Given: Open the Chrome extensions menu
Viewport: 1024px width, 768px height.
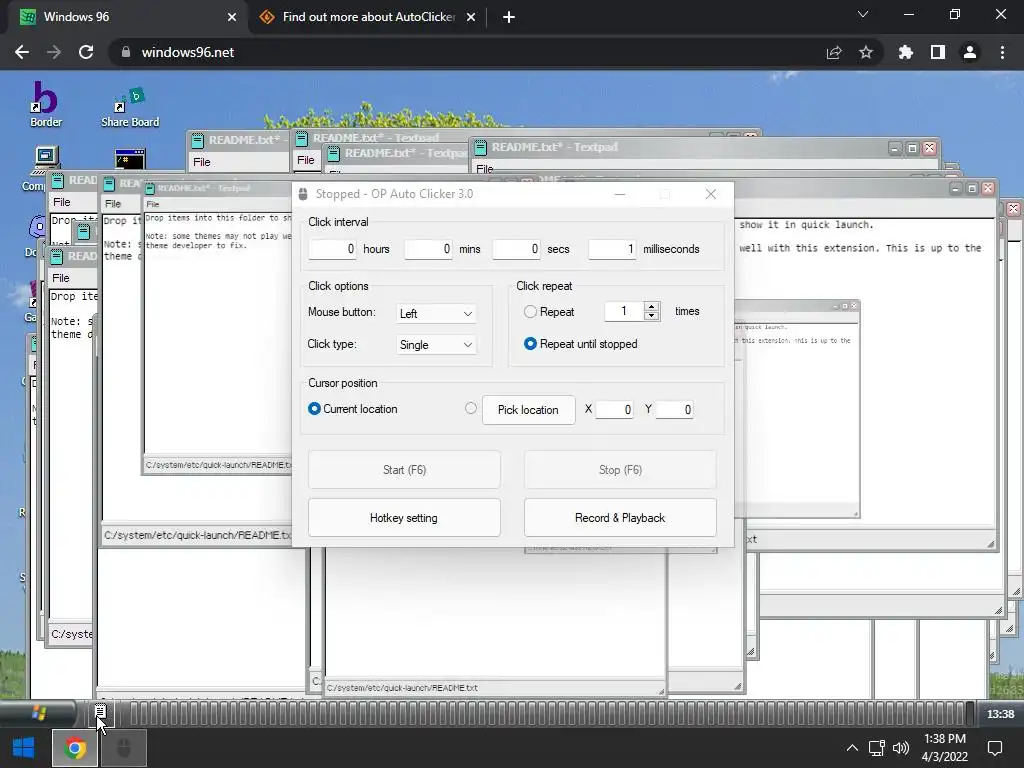Looking at the screenshot, I should point(906,52).
